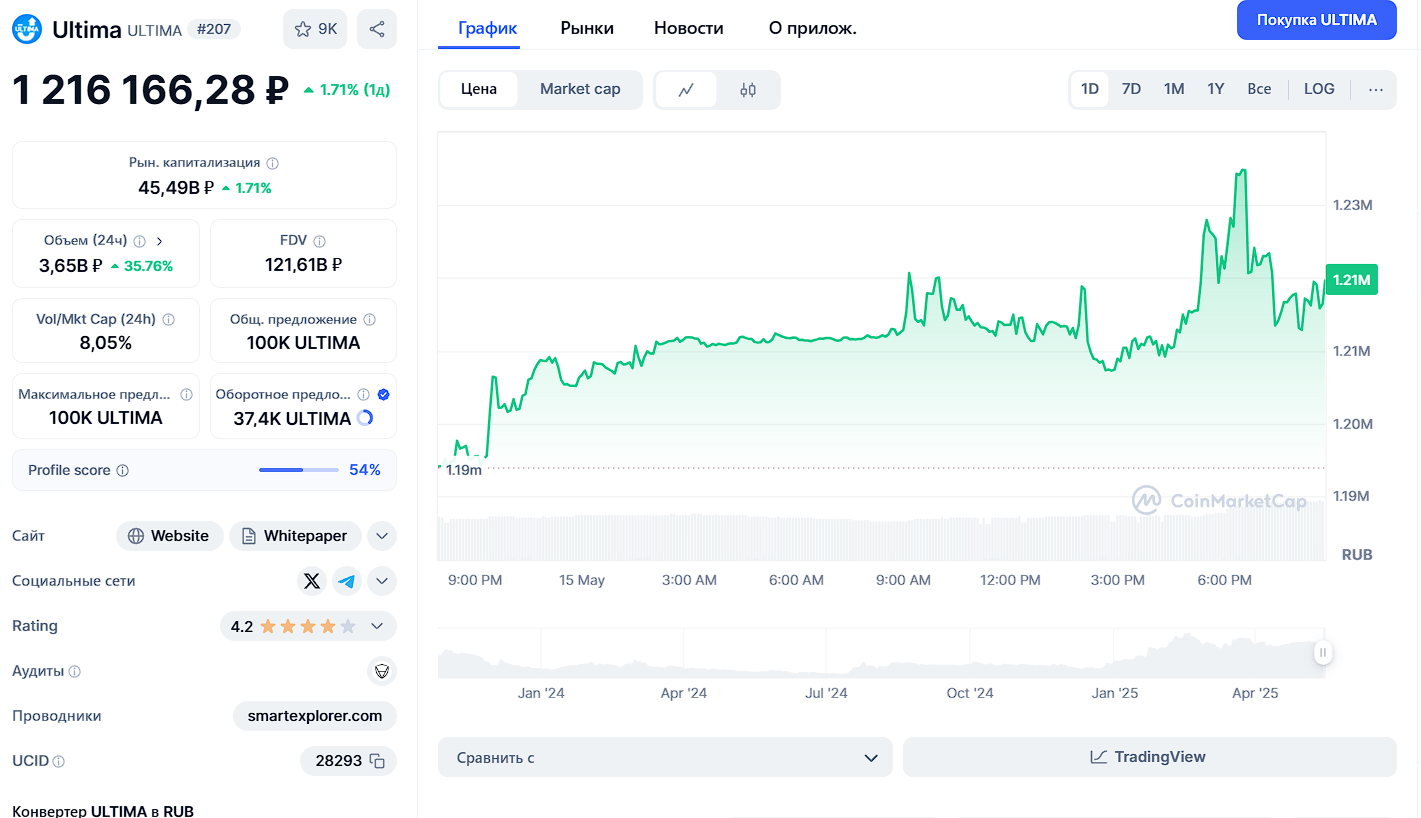Viewport: 1421px width, 818px height.
Task: Click the star watchlist icon showing 9K
Action: click(314, 29)
